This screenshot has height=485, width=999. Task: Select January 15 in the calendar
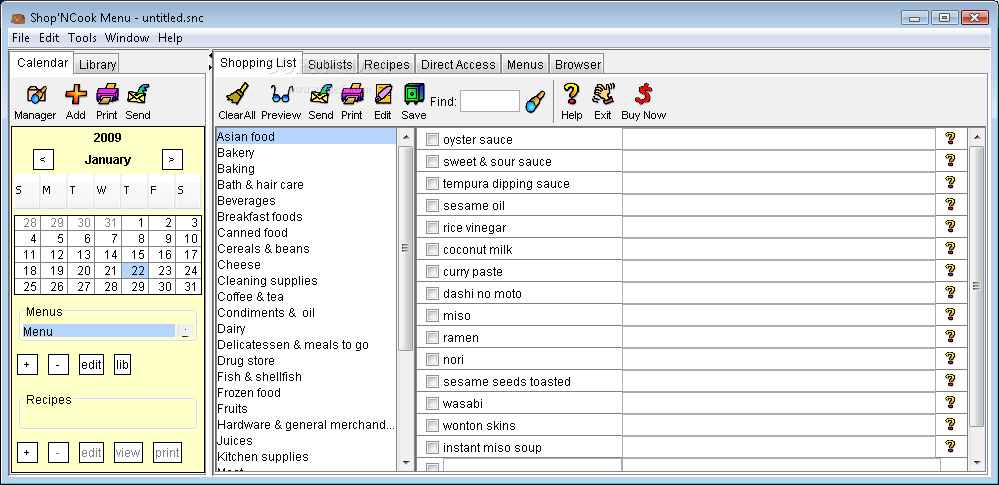[x=135, y=254]
